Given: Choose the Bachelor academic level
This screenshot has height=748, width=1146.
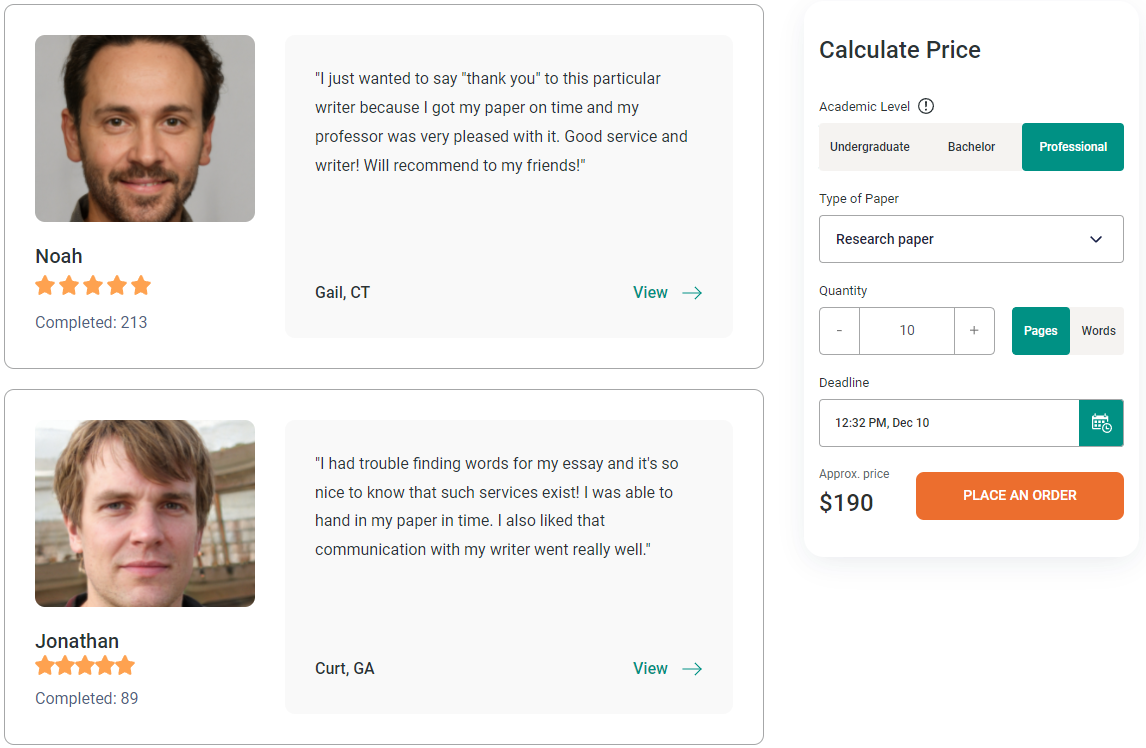Looking at the screenshot, I should point(972,147).
